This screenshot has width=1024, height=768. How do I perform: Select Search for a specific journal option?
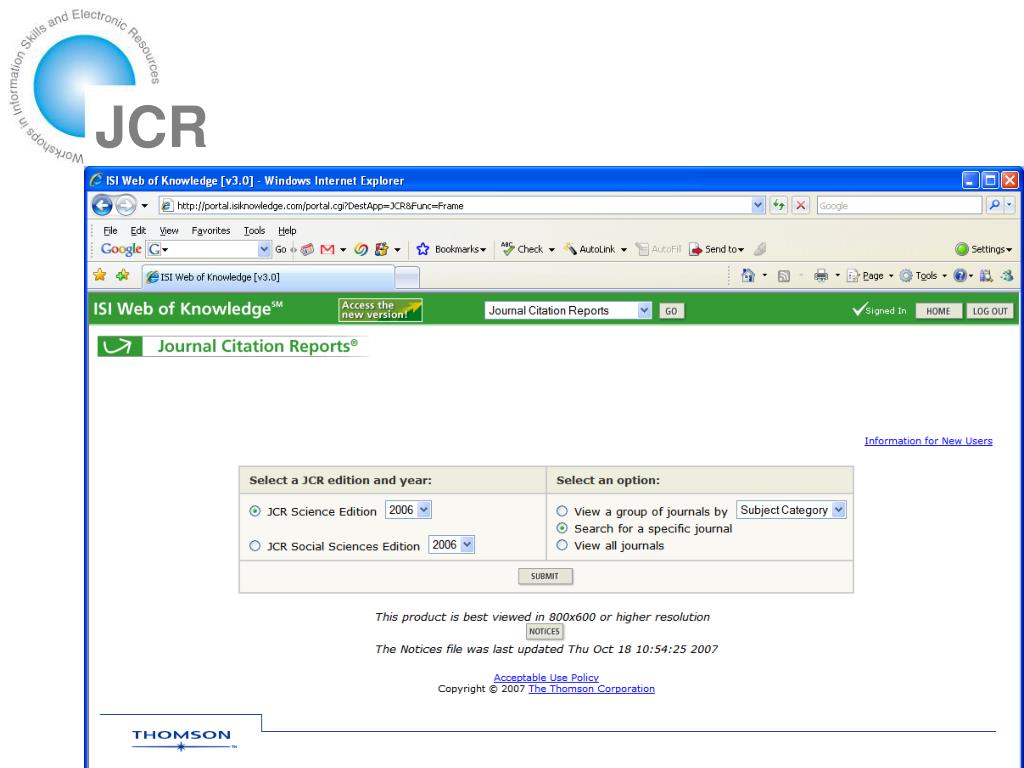tap(562, 528)
